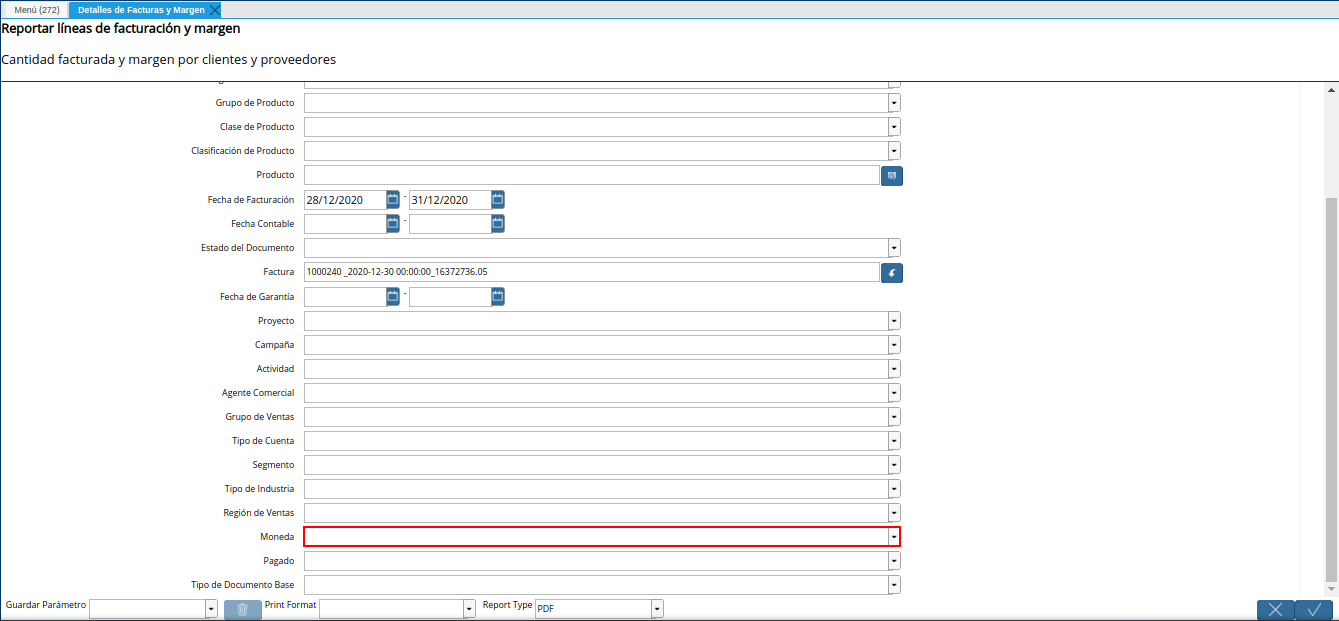This screenshot has height=621, width=1339.
Task: Open the Fecha Contable end calendar icon
Action: 498,224
